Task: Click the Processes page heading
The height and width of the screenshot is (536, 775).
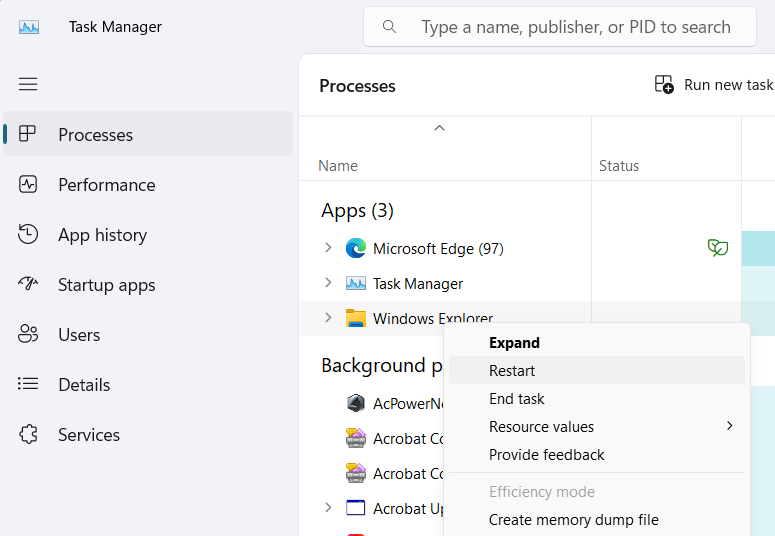Action: click(357, 86)
